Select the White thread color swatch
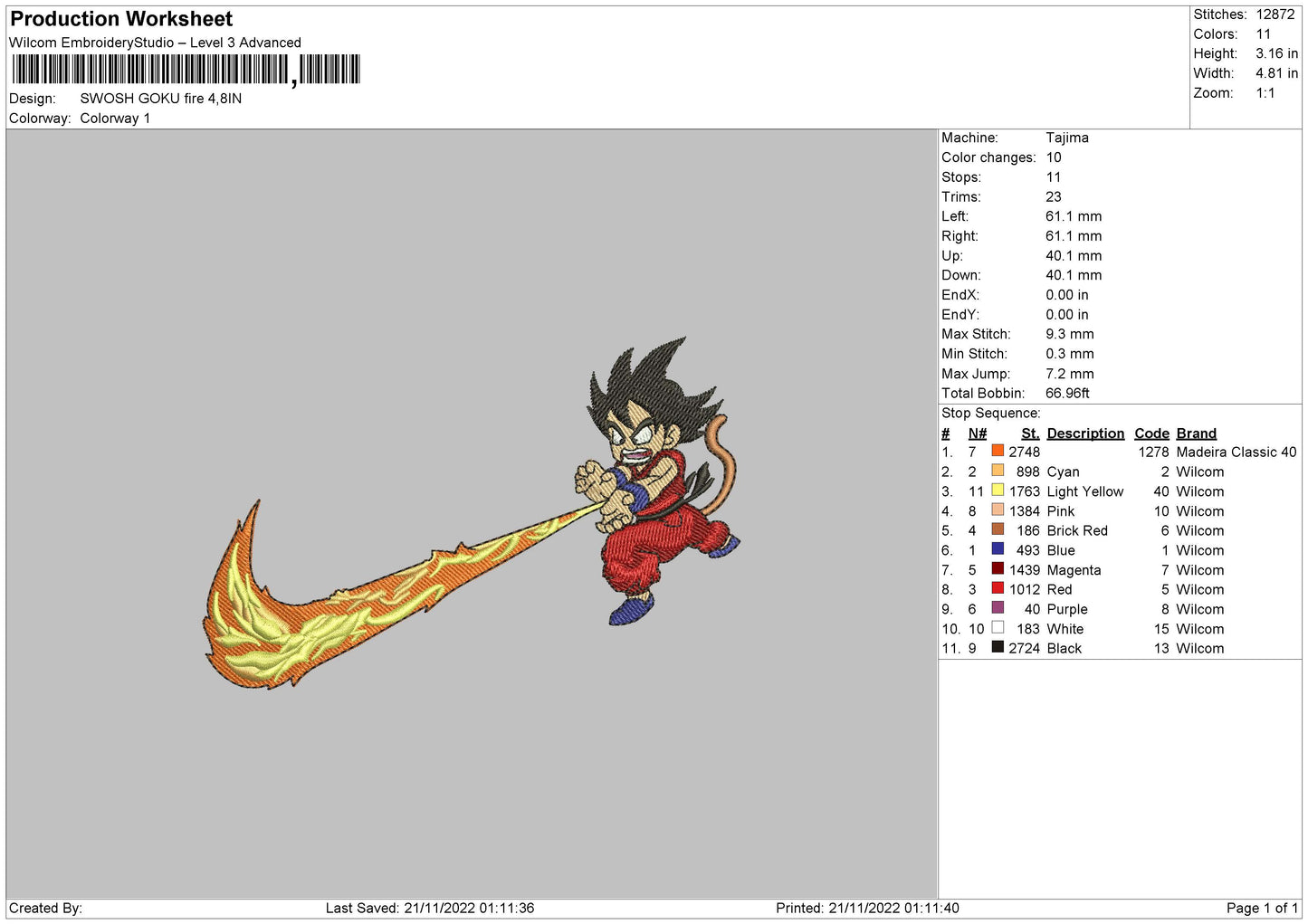Screen dimensions: 1308x924 997,628
